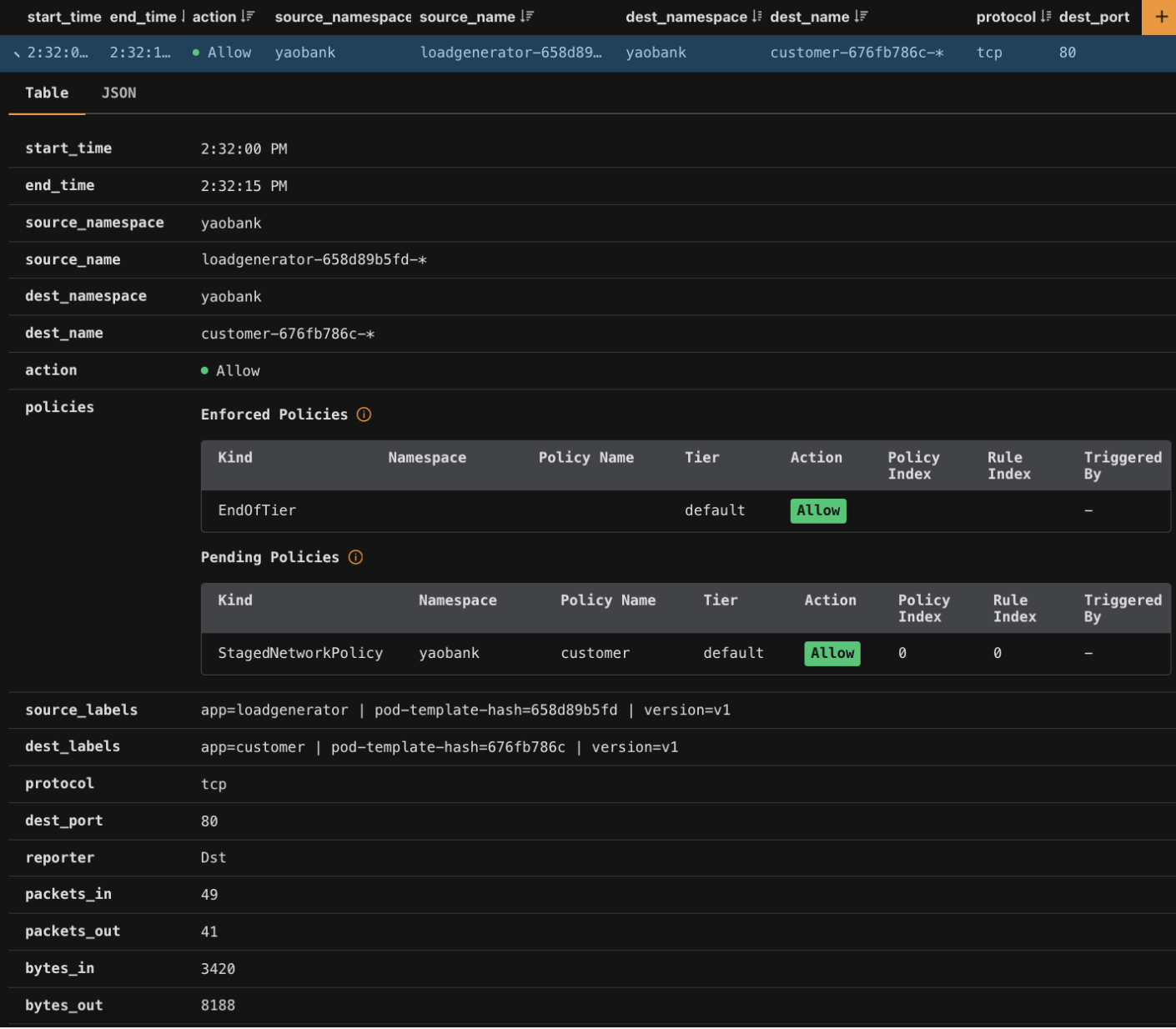Sort by protocol column sort icon
Viewport: 1176px width, 1029px height.
(1046, 17)
